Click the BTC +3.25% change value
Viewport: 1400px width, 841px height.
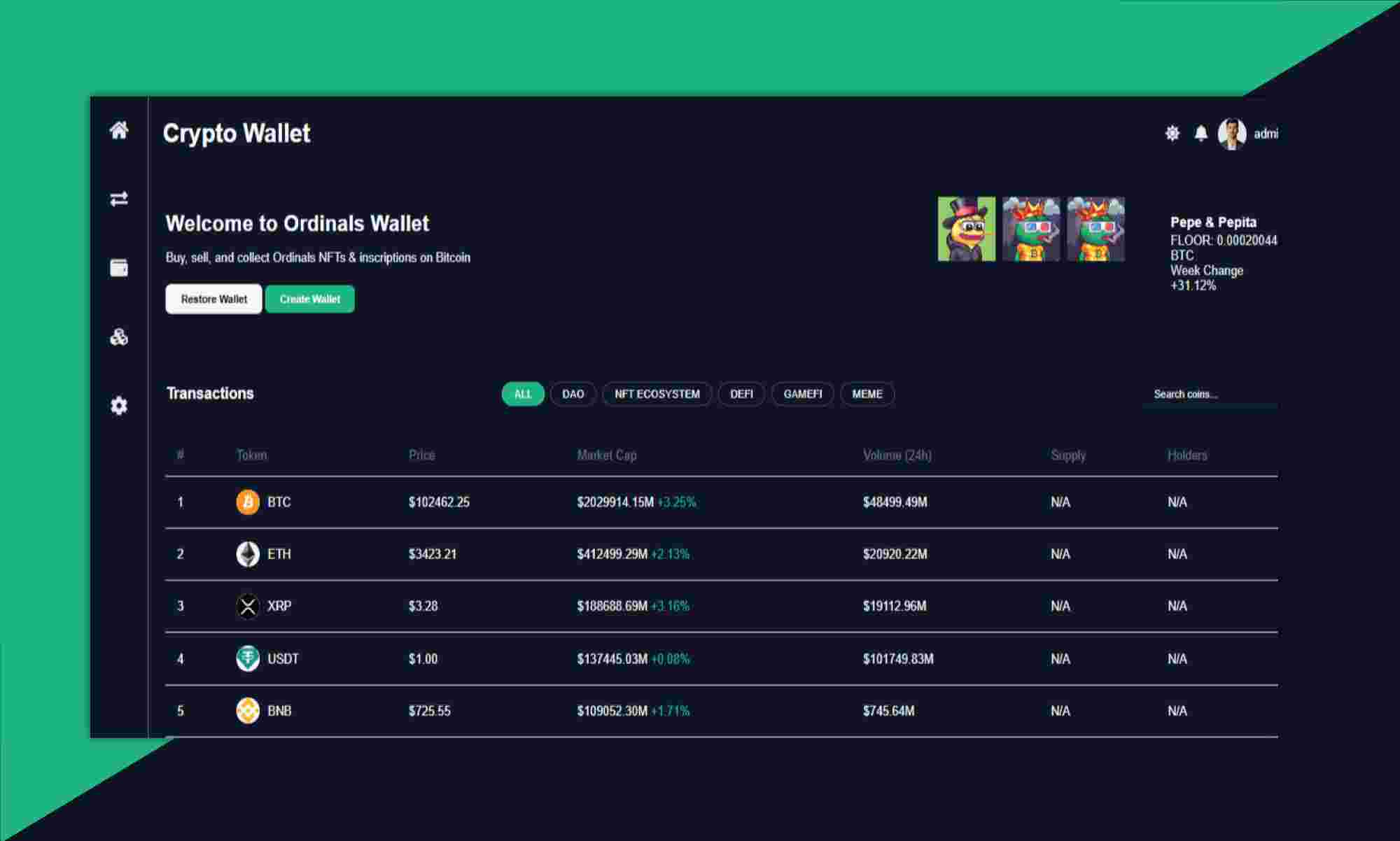tap(676, 502)
